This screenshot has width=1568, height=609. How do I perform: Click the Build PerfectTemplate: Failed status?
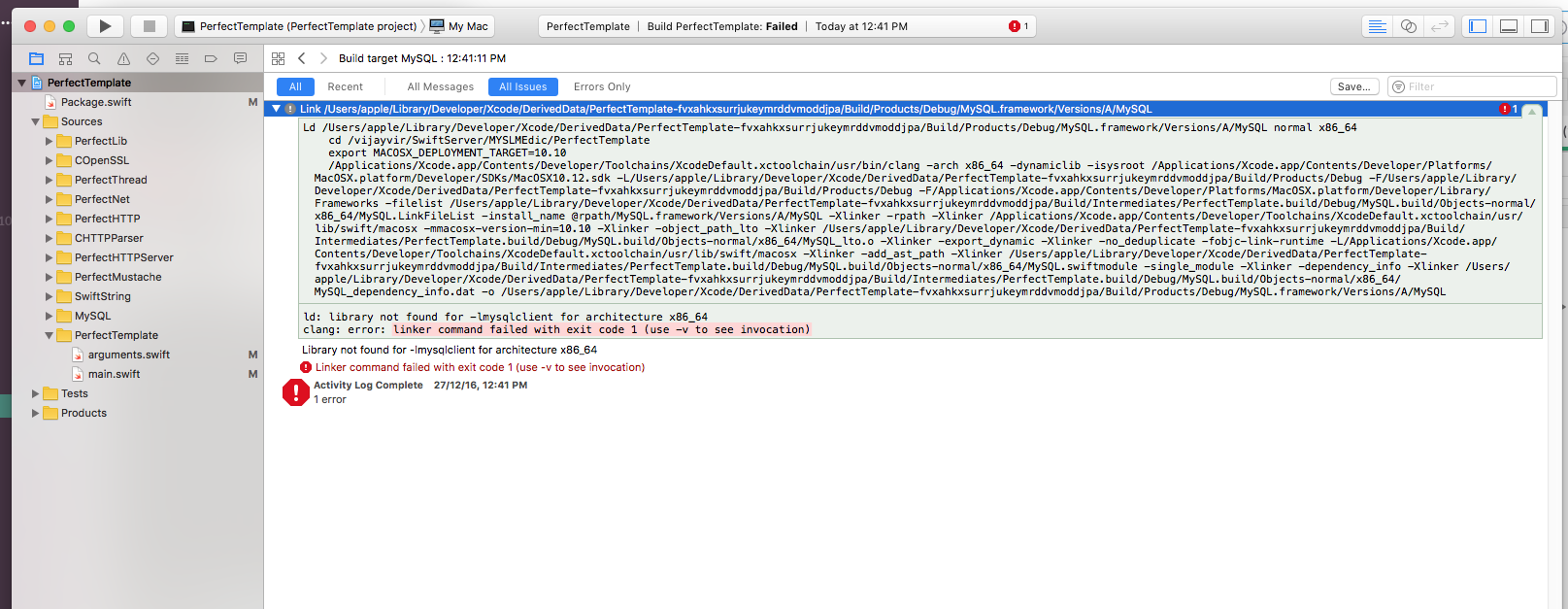pos(722,26)
